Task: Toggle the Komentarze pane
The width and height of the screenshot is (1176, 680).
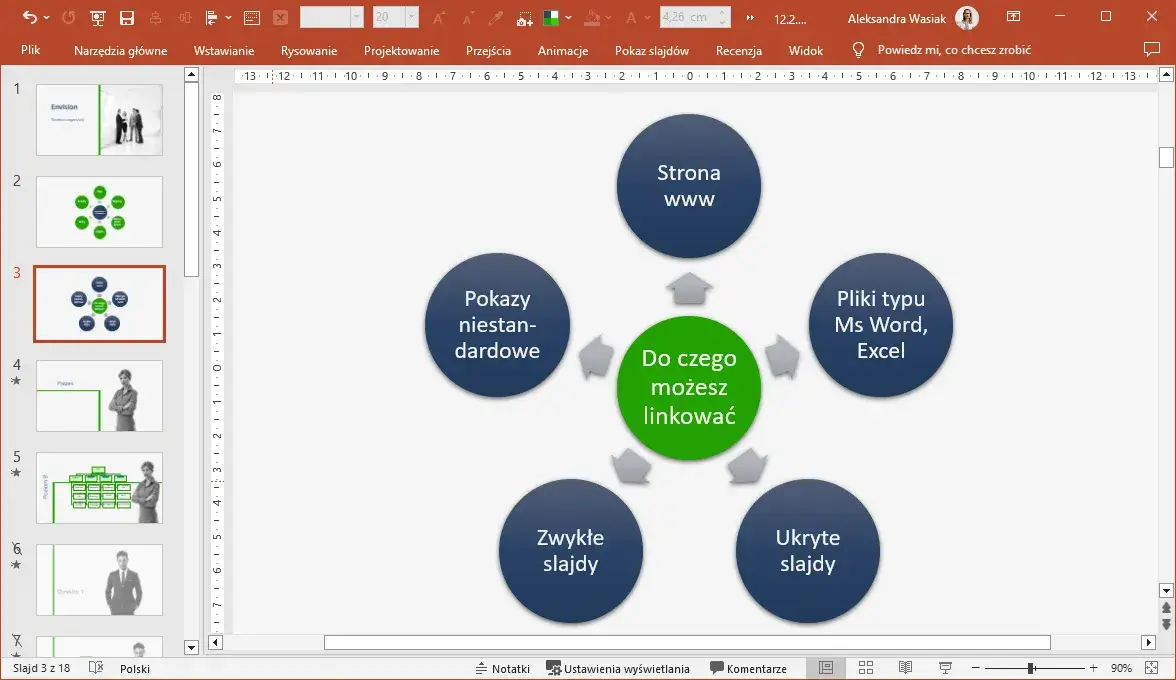Action: click(748, 667)
